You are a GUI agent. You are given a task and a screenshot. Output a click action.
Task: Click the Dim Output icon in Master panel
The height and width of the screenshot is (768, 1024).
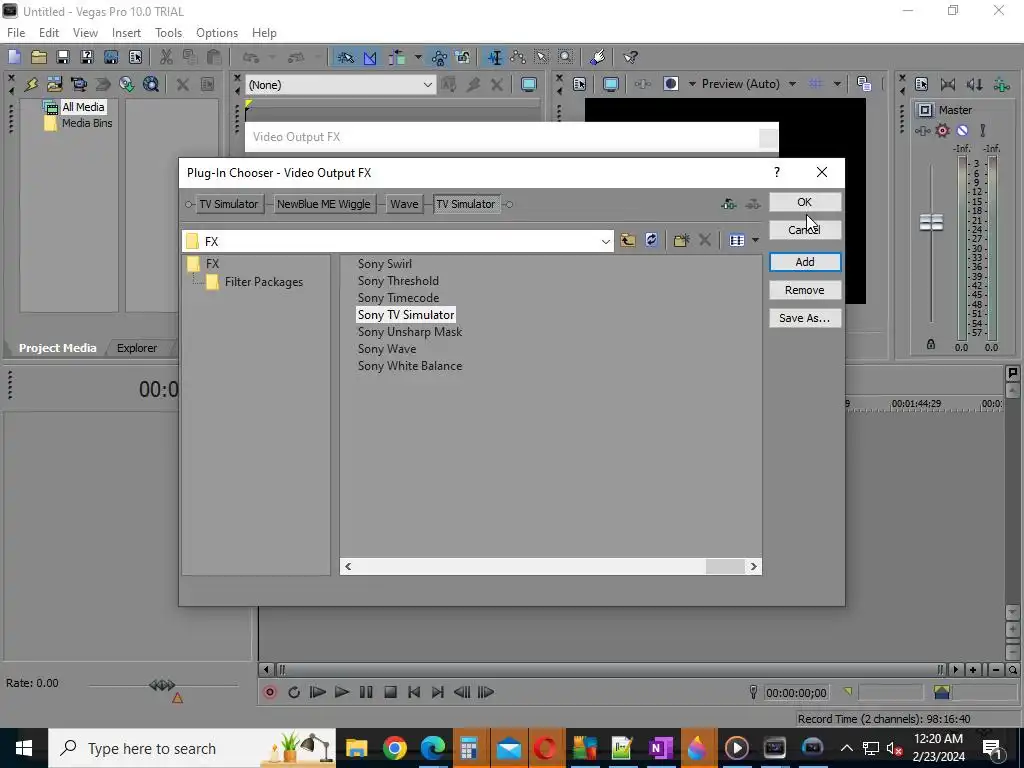(974, 84)
